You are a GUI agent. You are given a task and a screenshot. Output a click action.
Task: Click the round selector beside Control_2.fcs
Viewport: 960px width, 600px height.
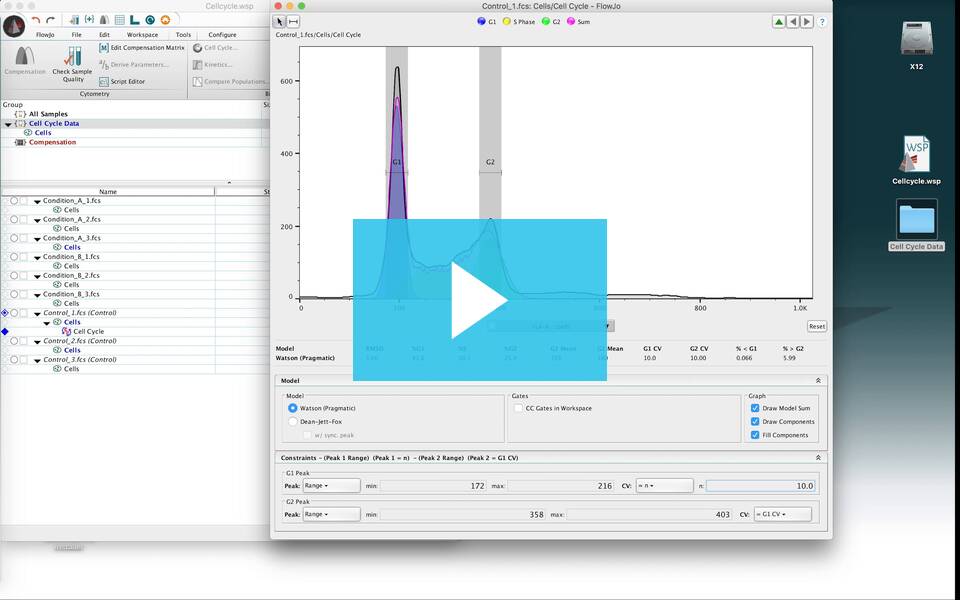[13, 341]
